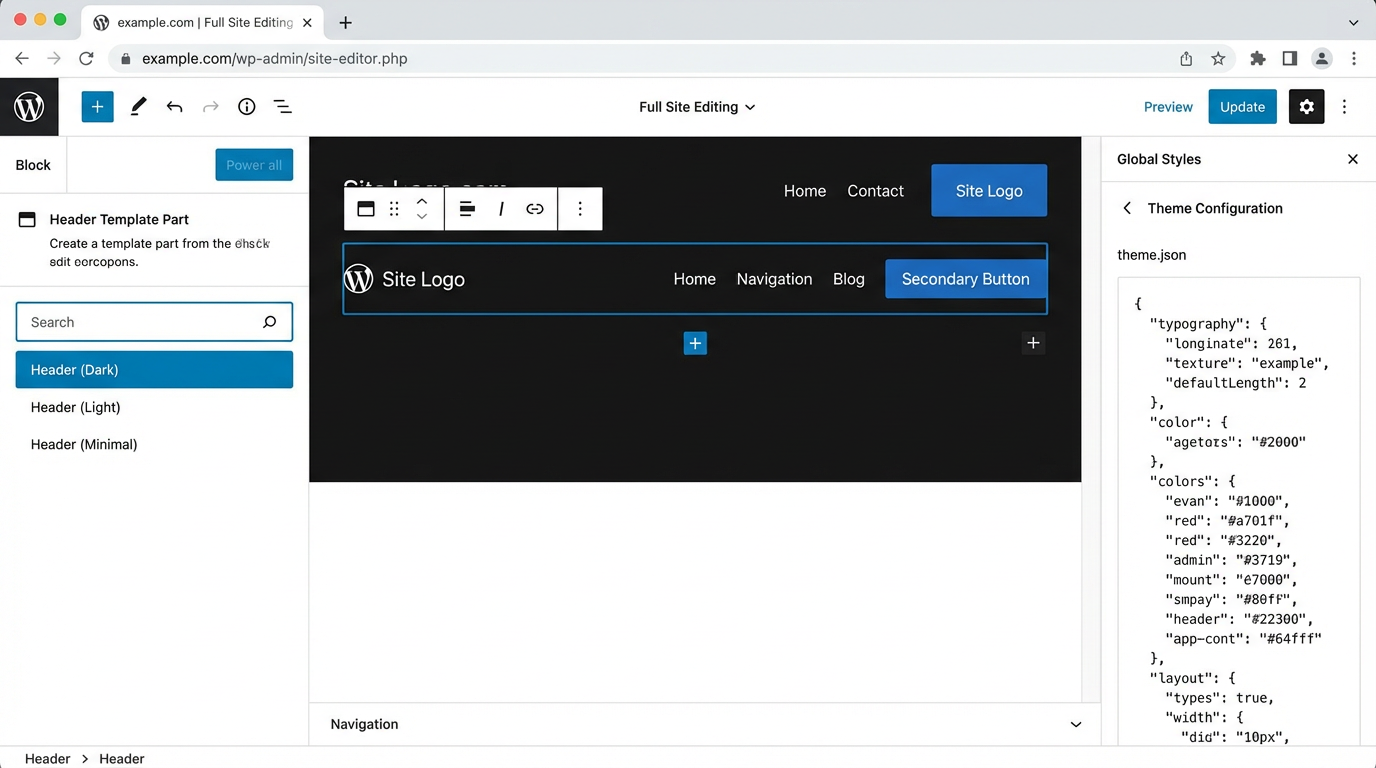
Task: Open the Preview link
Action: tap(1167, 106)
